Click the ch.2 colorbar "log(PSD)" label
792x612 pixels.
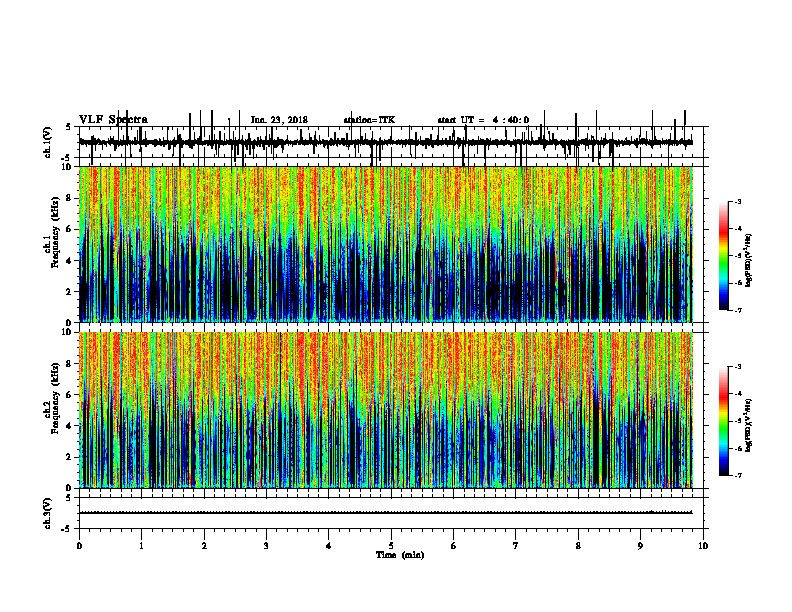pos(748,425)
